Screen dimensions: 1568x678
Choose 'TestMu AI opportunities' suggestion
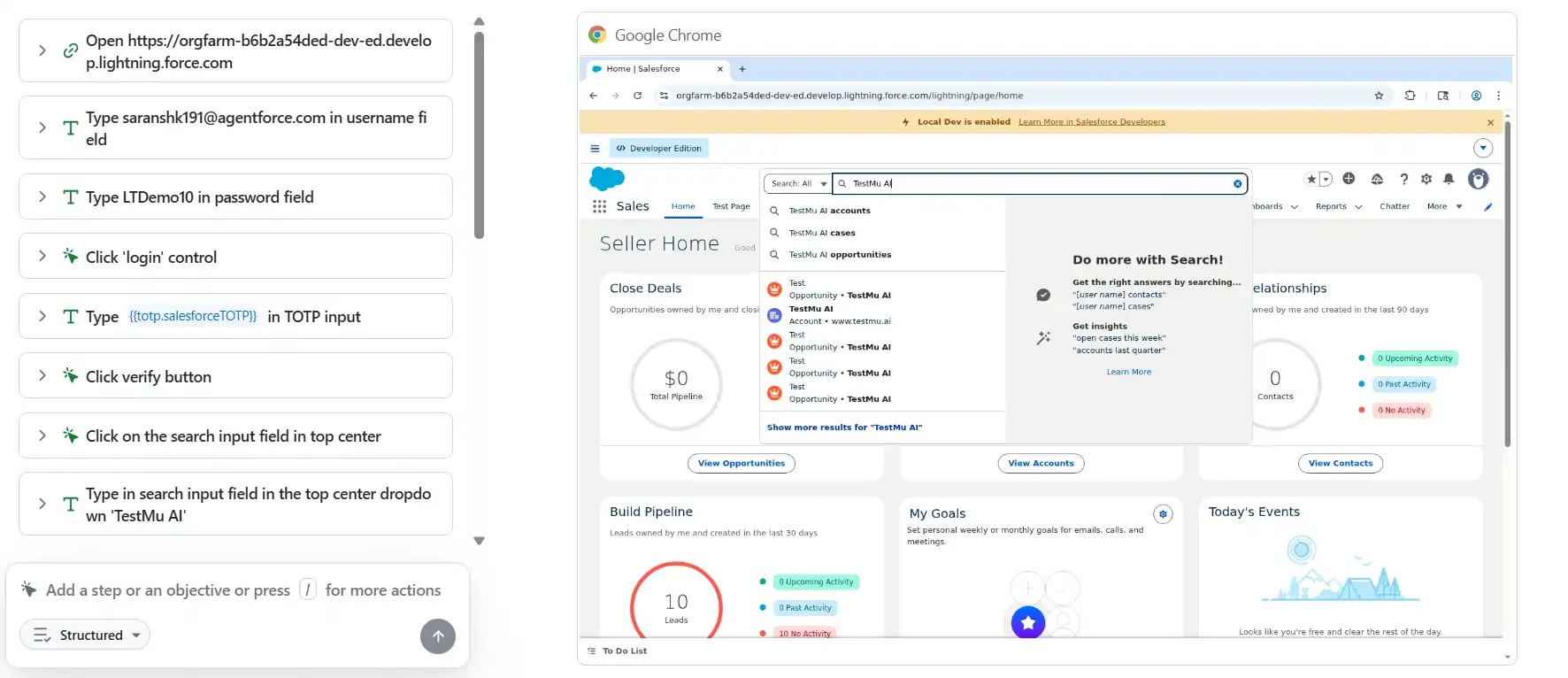point(883,255)
